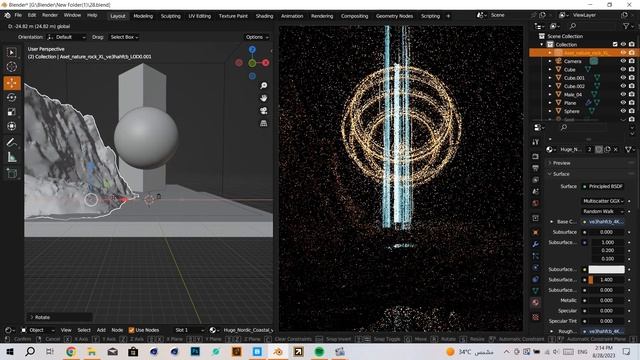This screenshot has width=640, height=360.
Task: Open the Multiscatter GGX distribution dropdown
Action: tap(603, 201)
